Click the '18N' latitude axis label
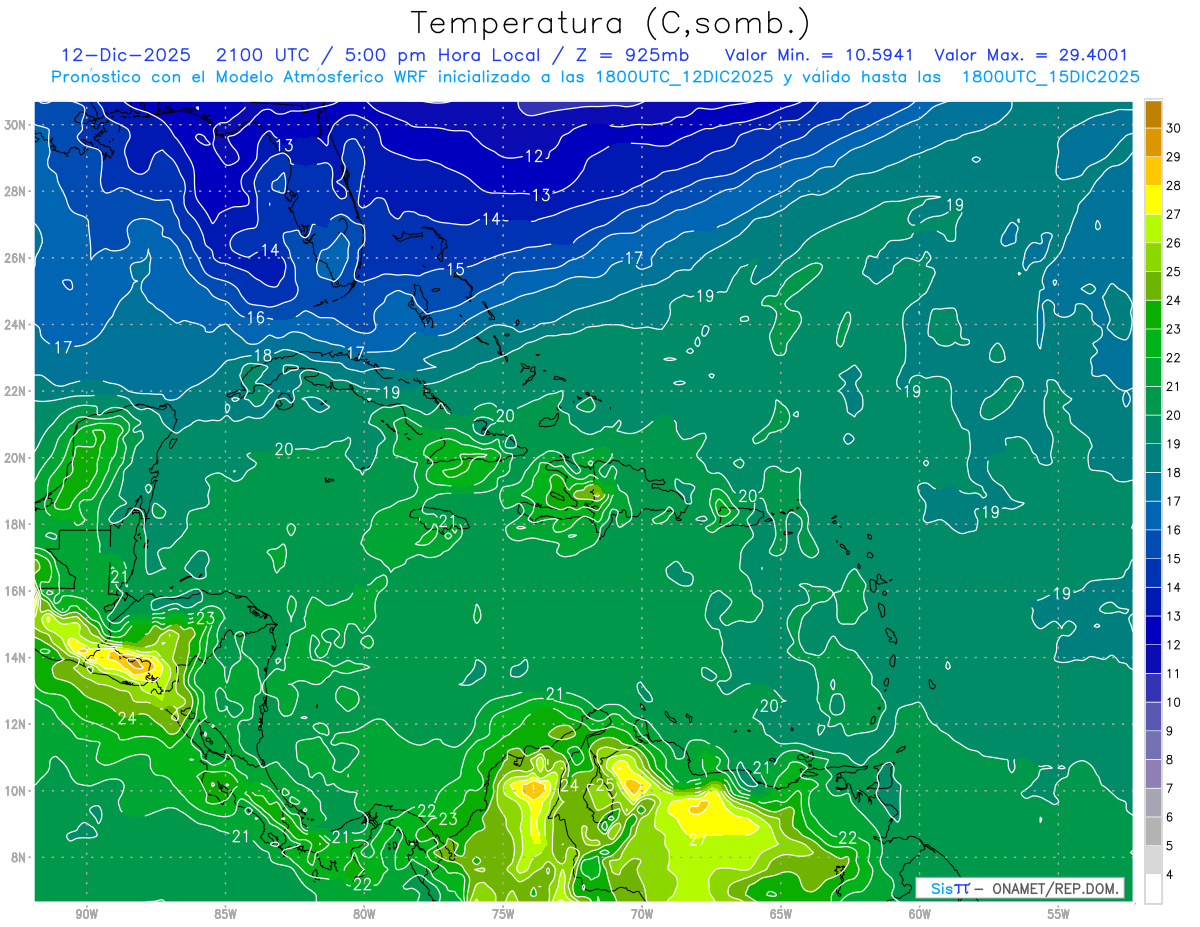1200x927 pixels. (15, 524)
